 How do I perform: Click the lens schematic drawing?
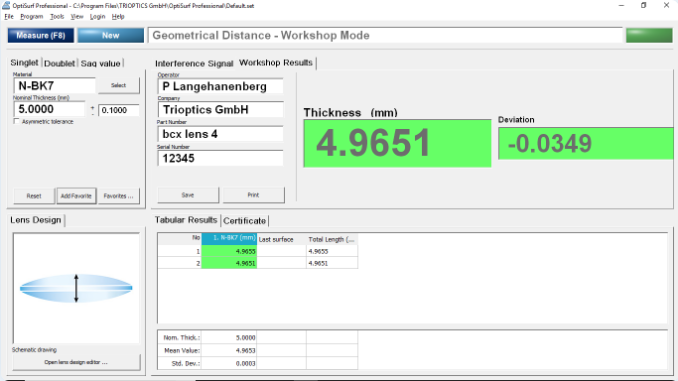(x=76, y=288)
